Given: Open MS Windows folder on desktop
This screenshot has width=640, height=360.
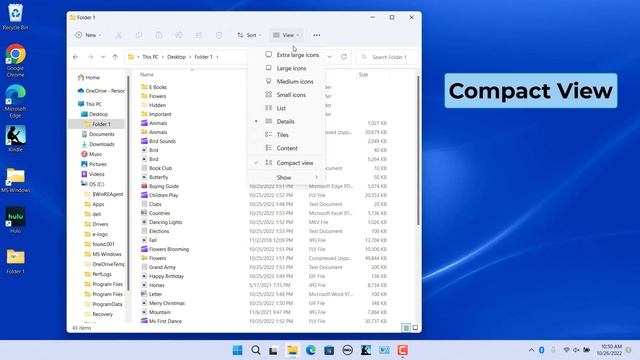Looking at the screenshot, I should pyautogui.click(x=15, y=180).
